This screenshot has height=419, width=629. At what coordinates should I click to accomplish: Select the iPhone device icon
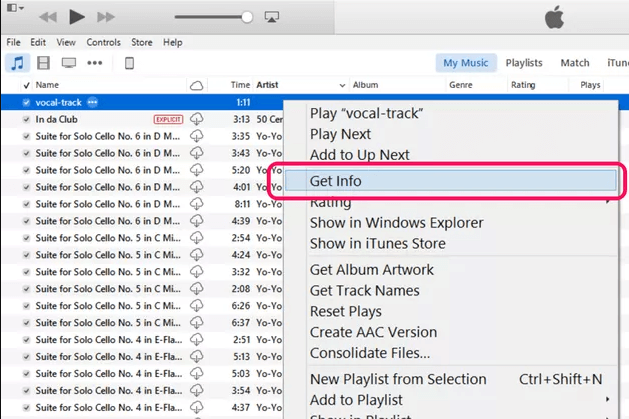129,63
